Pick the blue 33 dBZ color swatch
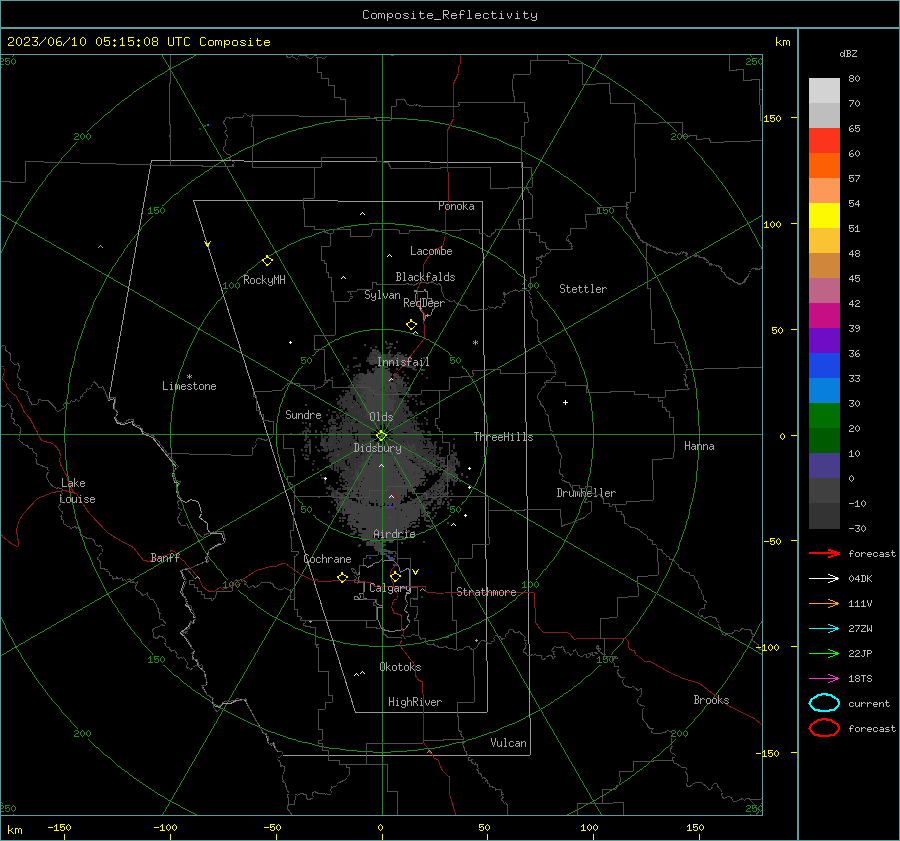 tap(824, 365)
